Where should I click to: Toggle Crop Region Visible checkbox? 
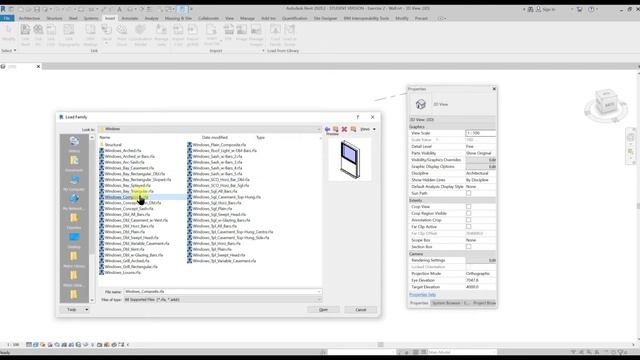tap(469, 213)
